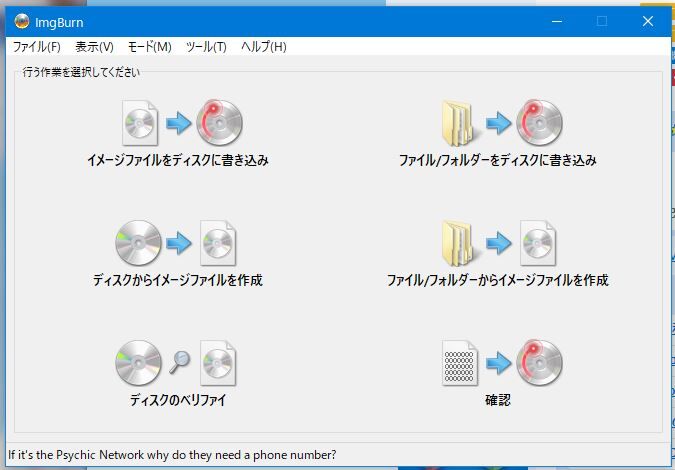Choose ディスクからイメージファイルを作成 label
Viewport: 675px width, 470px height.
pyautogui.click(x=178, y=280)
